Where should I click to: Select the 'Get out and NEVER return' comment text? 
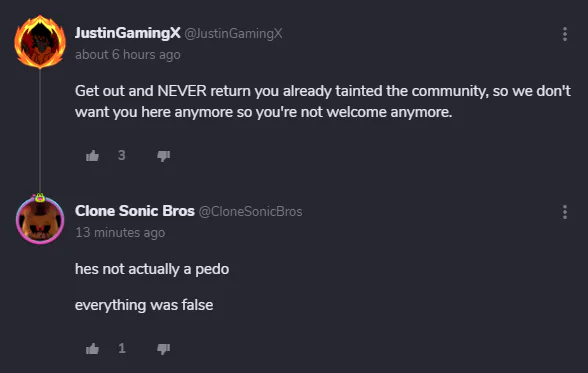[323, 101]
